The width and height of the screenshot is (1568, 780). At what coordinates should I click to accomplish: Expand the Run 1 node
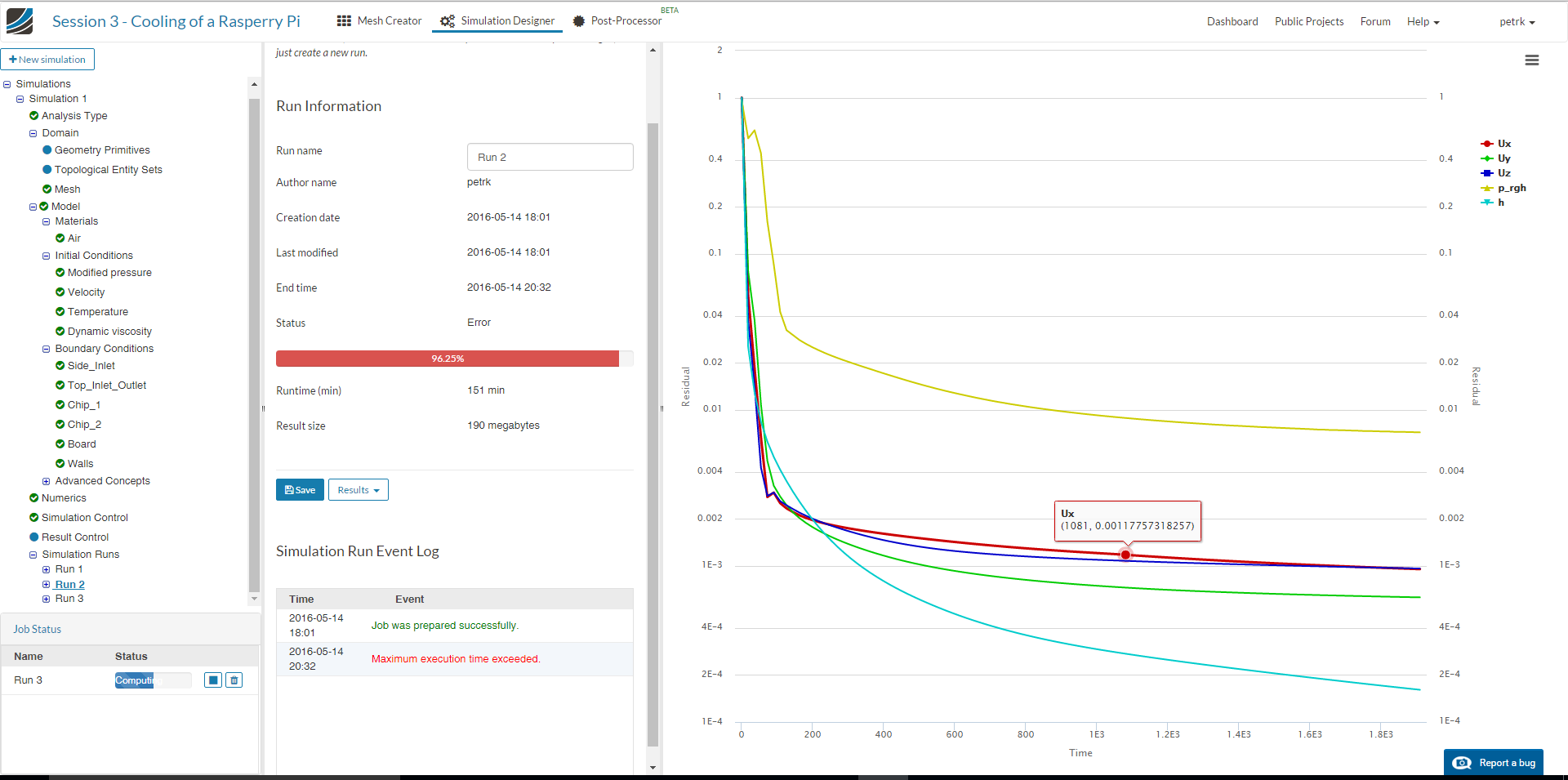47,569
